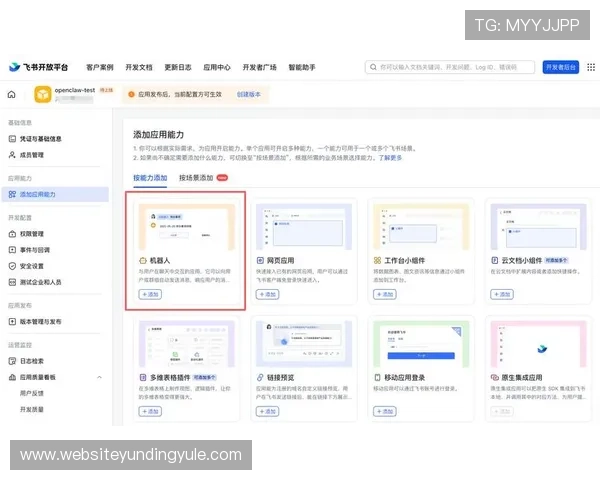This screenshot has height=480, width=600.
Task: Open the 开发文档 menu
Action: tap(139, 67)
